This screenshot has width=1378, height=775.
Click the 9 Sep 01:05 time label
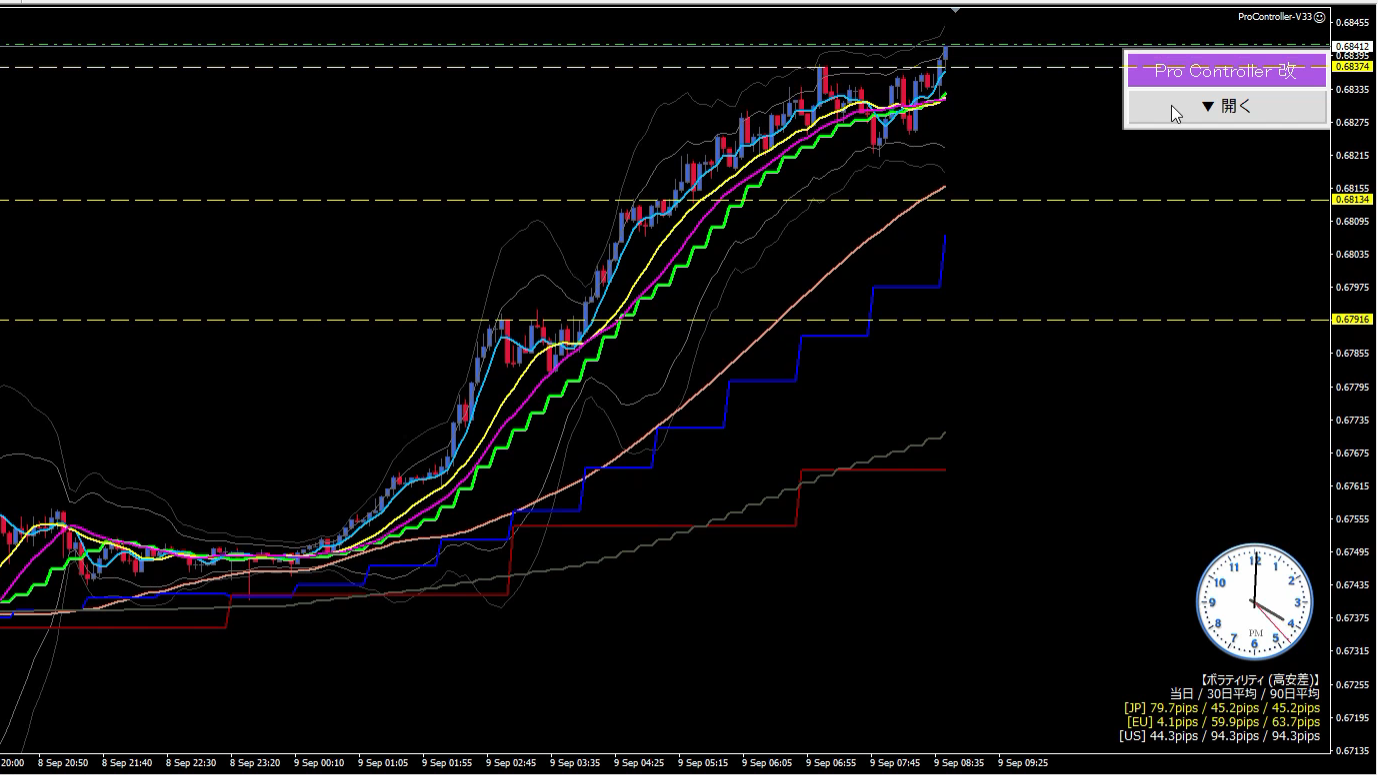[x=384, y=763]
